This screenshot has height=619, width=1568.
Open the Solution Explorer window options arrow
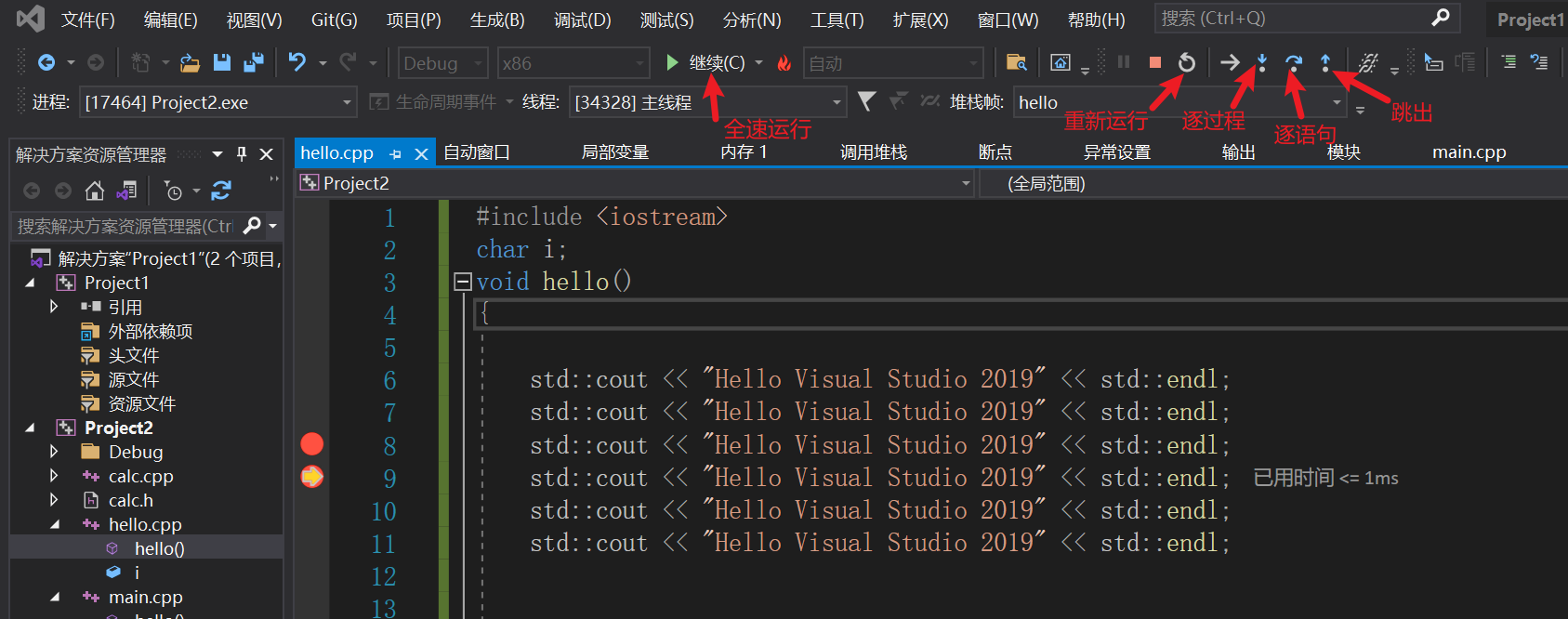pyautogui.click(x=217, y=154)
